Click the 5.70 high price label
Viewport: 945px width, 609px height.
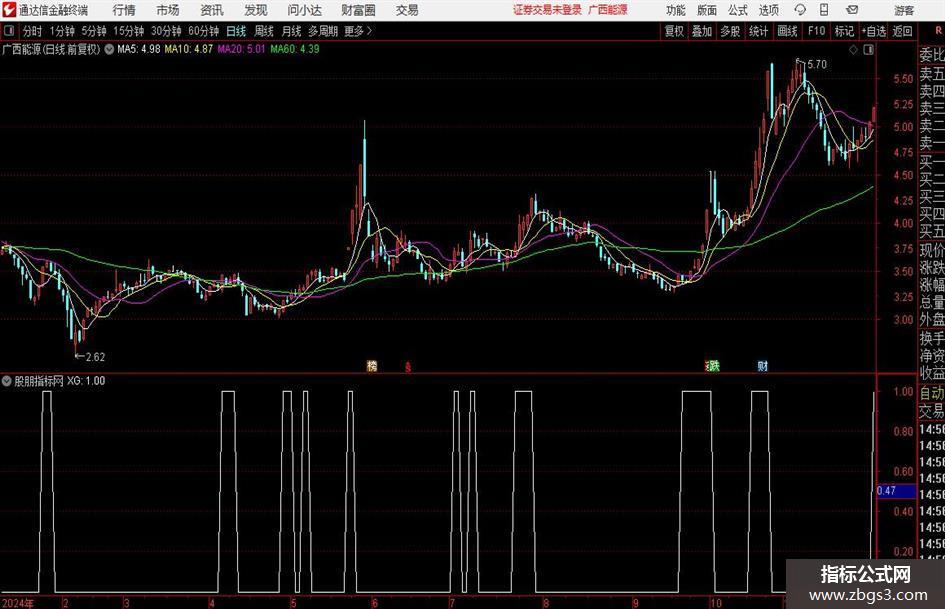(x=817, y=65)
